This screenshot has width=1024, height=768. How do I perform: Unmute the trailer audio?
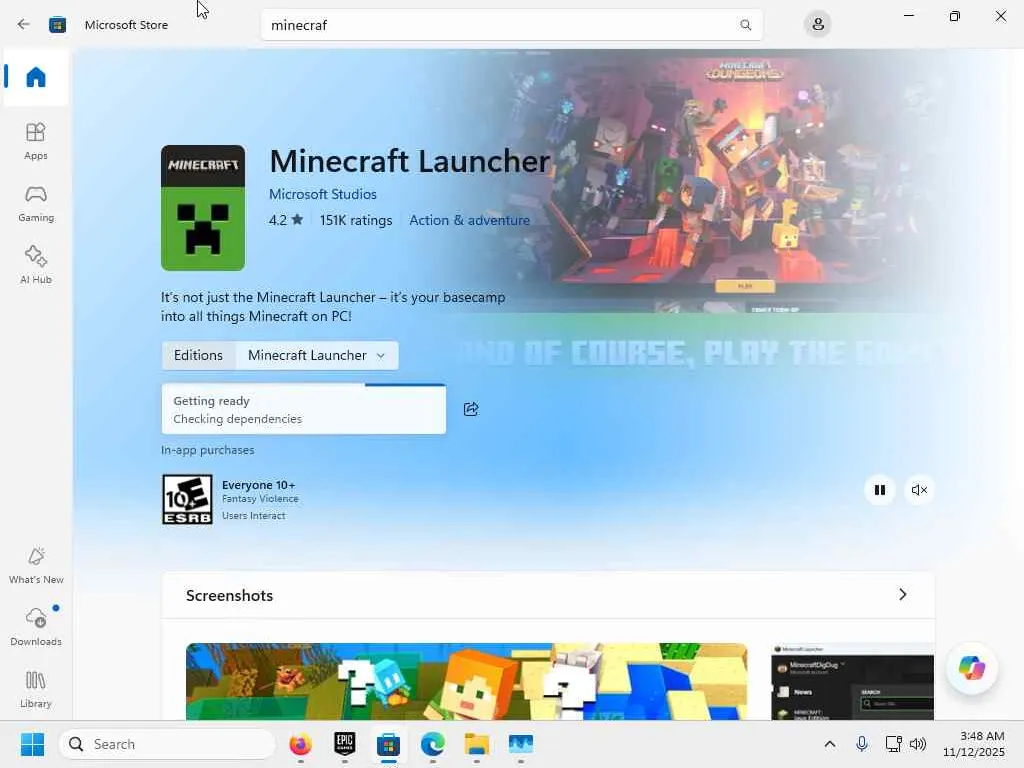coord(919,490)
